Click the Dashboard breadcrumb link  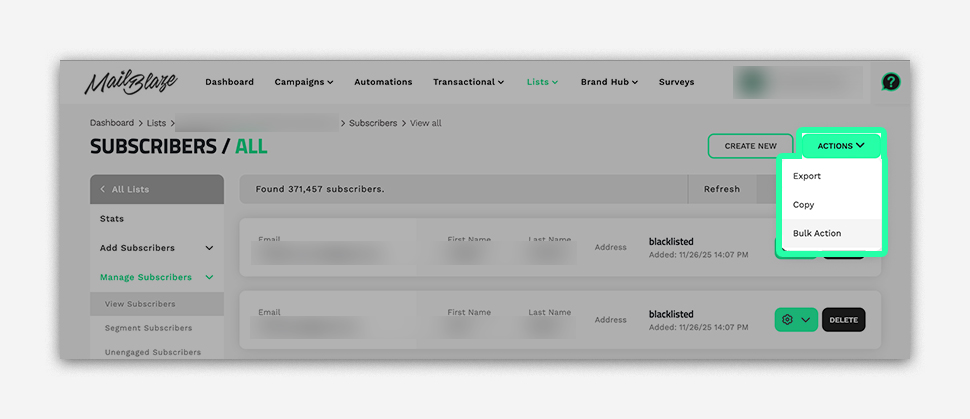[x=111, y=123]
